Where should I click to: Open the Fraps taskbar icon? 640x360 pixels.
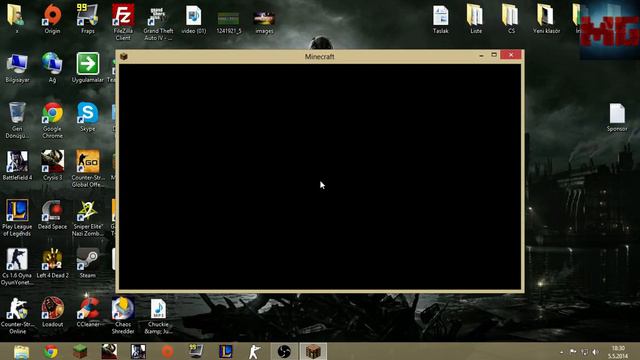click(x=196, y=352)
